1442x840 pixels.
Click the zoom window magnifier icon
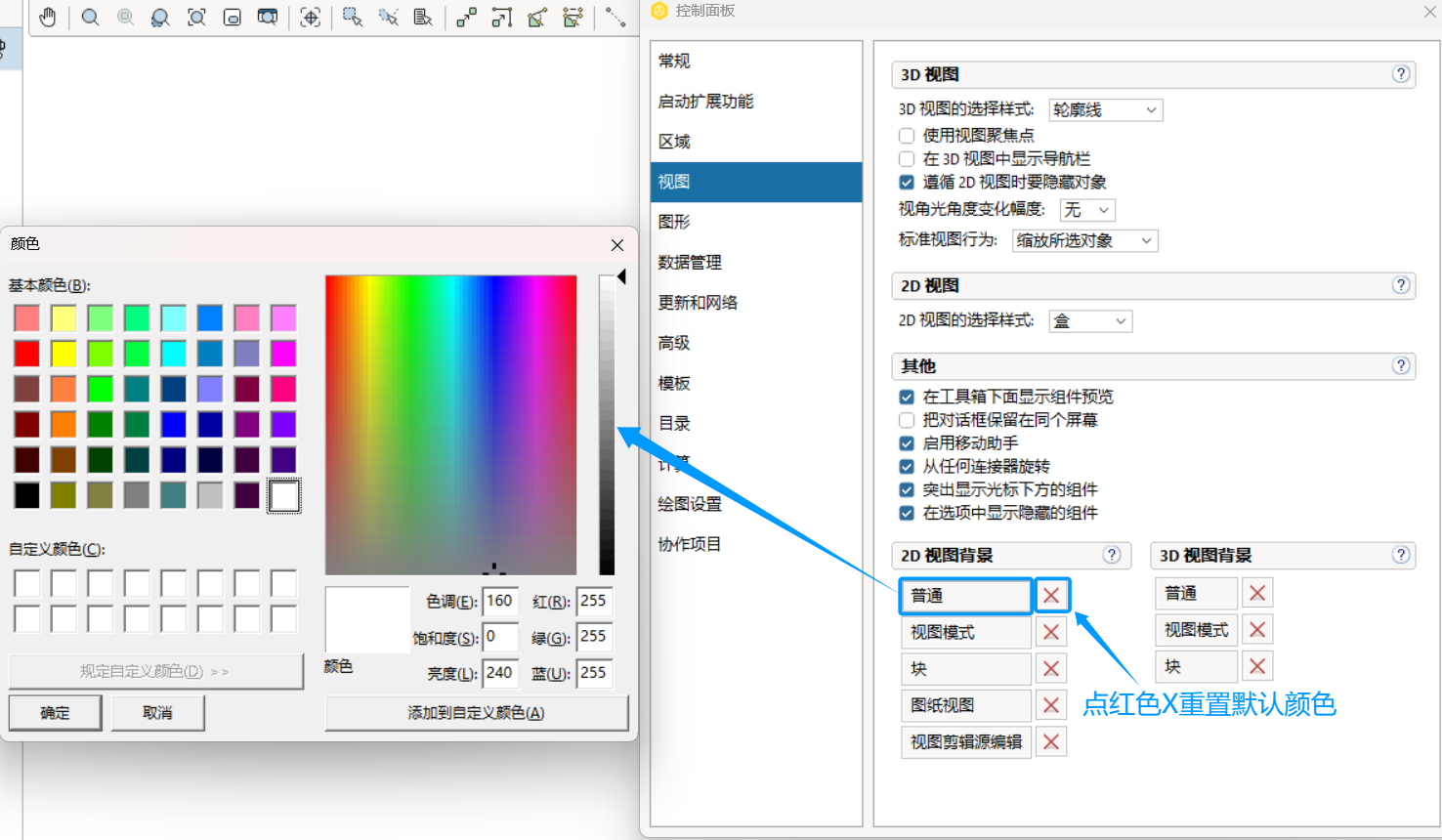(267, 18)
